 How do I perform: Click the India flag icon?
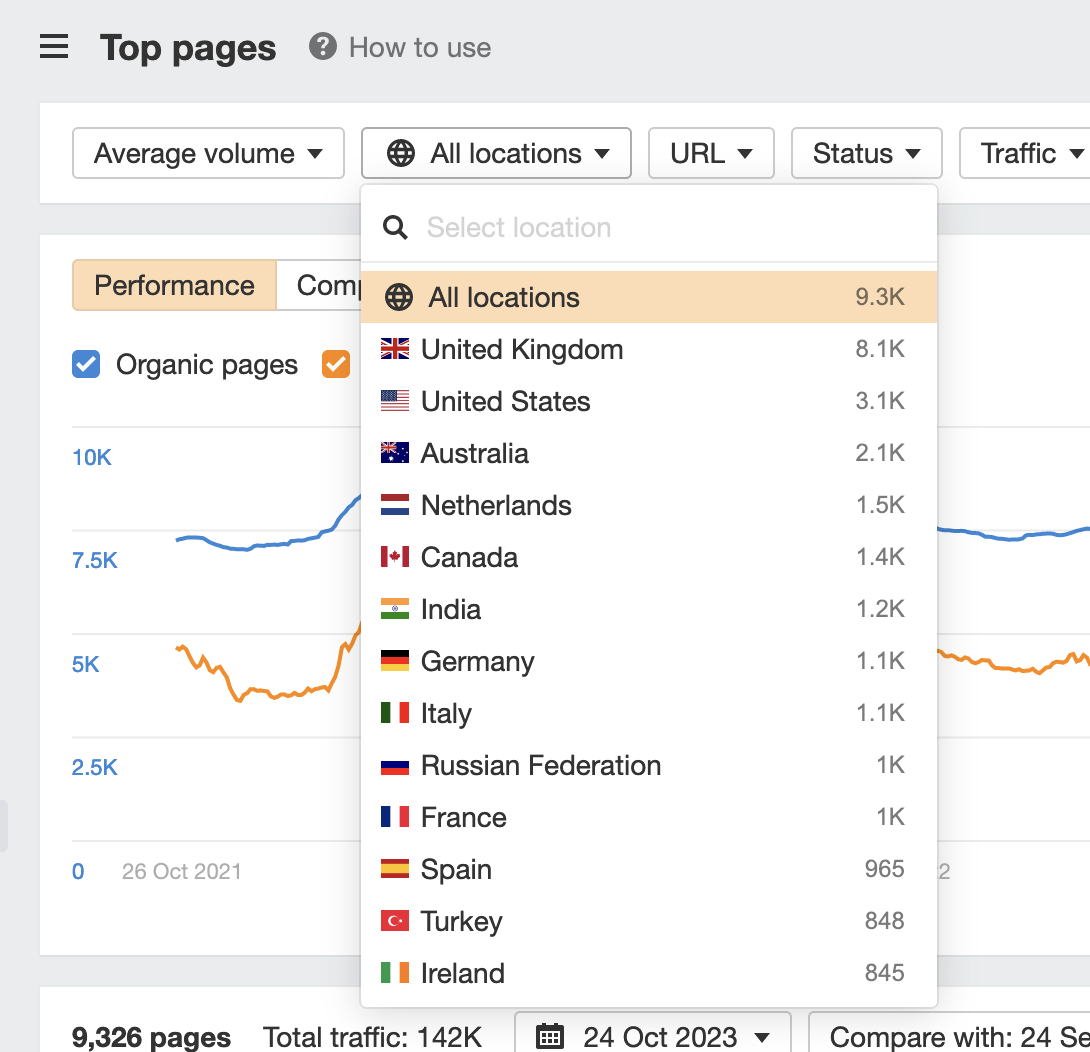[396, 608]
